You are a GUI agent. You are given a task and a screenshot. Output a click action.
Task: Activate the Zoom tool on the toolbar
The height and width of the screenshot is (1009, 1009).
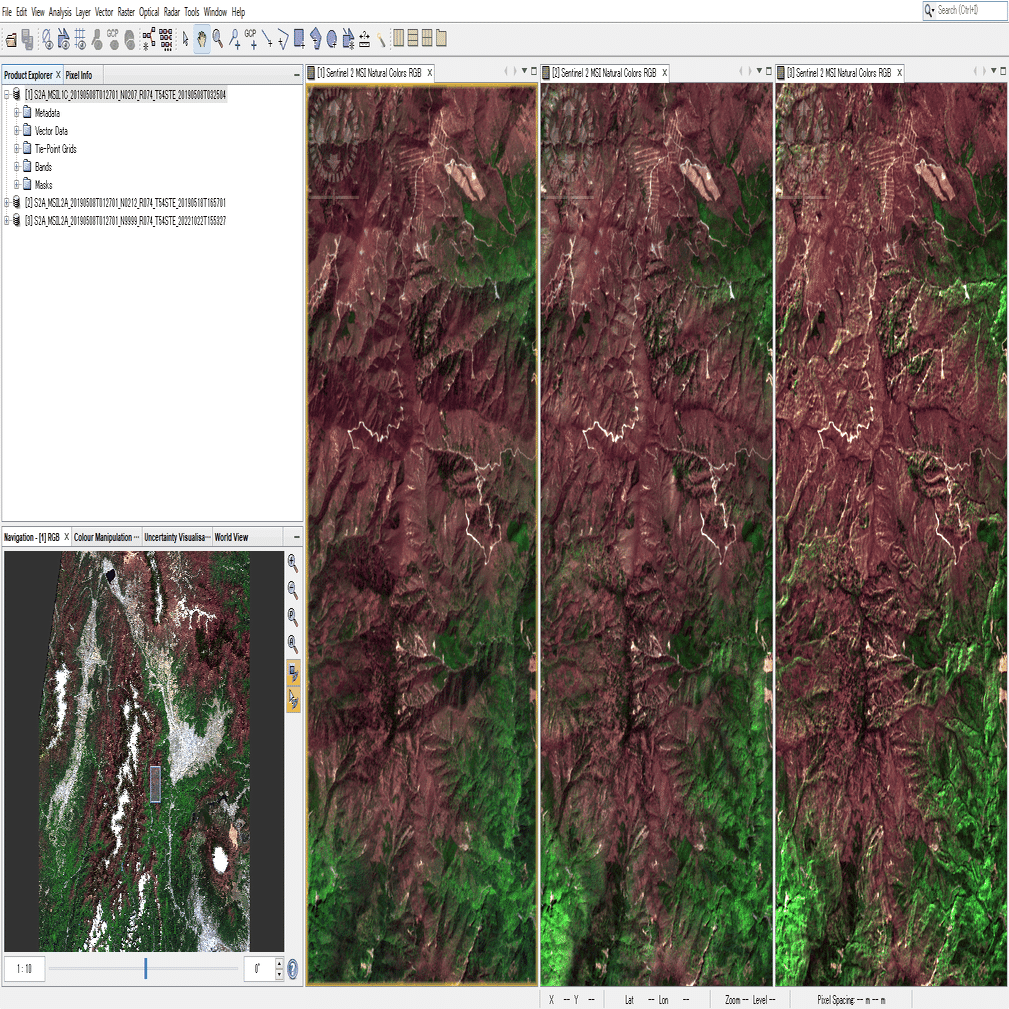coord(217,40)
